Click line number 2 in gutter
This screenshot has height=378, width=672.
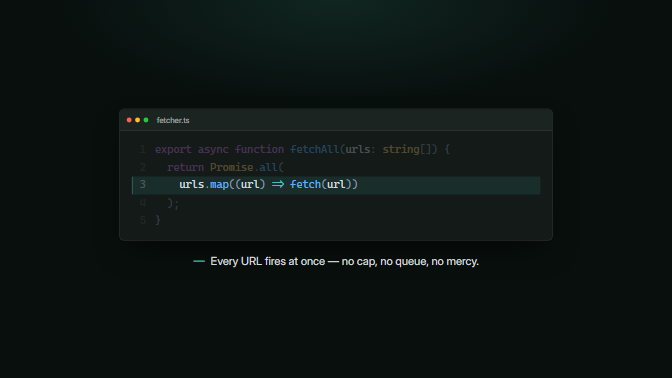[x=143, y=167]
